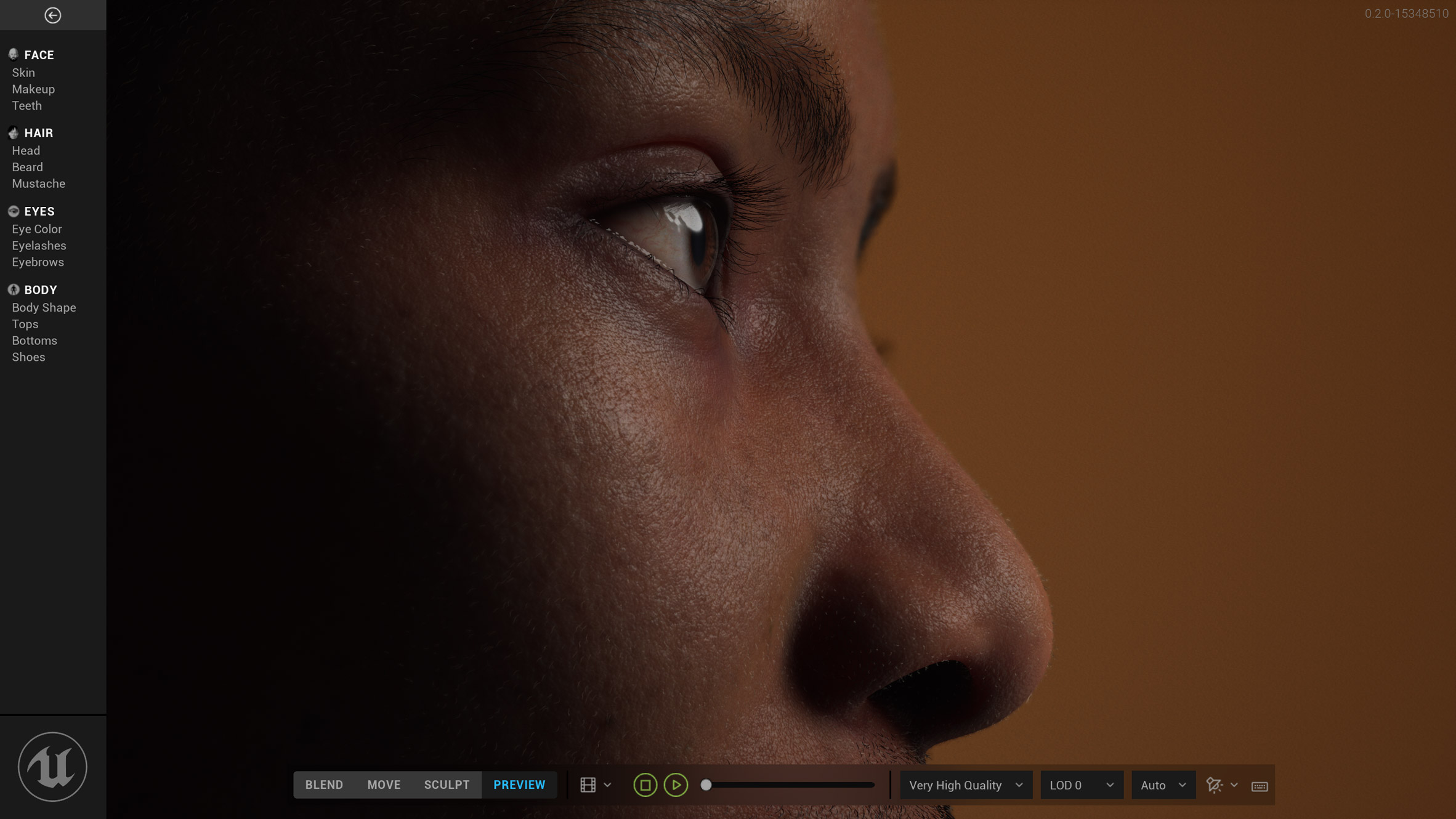This screenshot has height=819, width=1456.
Task: Click the PREVIEW mode button
Action: 519,784
